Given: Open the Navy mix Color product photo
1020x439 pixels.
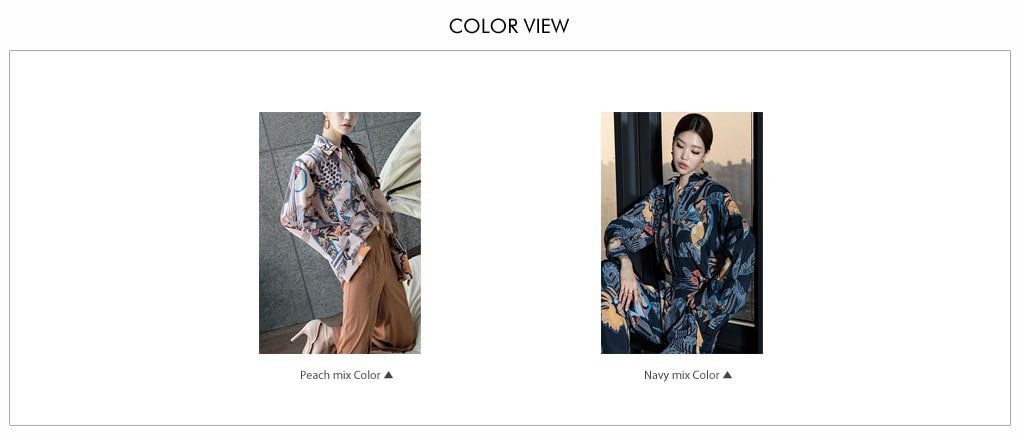Looking at the screenshot, I should [682, 233].
